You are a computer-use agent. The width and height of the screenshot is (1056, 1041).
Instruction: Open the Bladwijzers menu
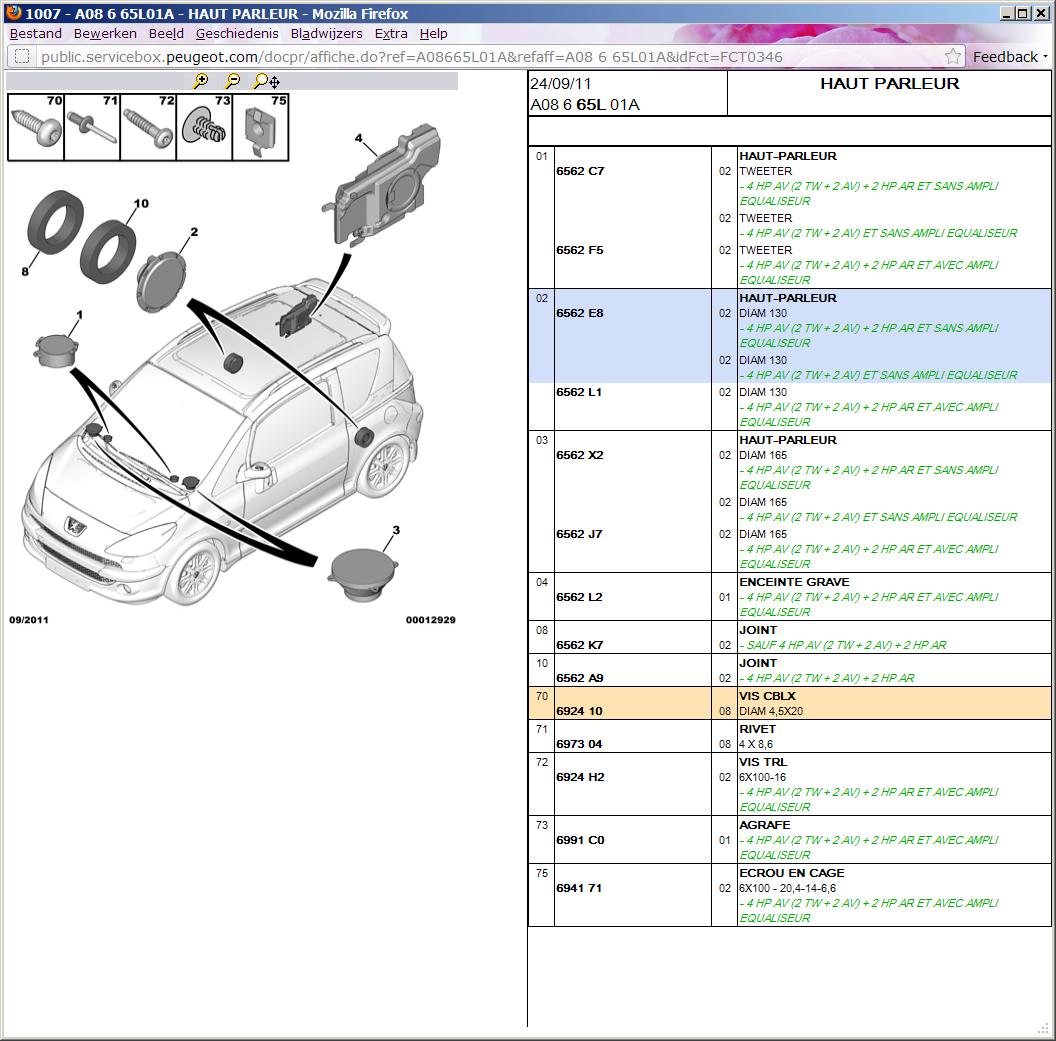pyautogui.click(x=327, y=34)
